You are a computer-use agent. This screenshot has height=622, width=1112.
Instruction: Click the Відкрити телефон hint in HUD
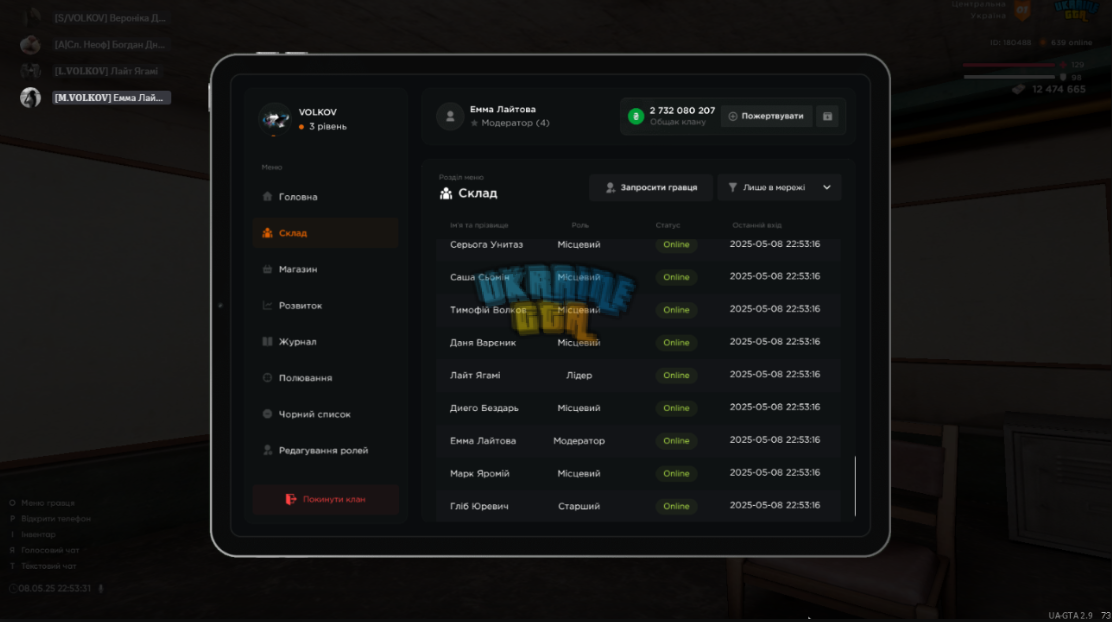click(56, 518)
